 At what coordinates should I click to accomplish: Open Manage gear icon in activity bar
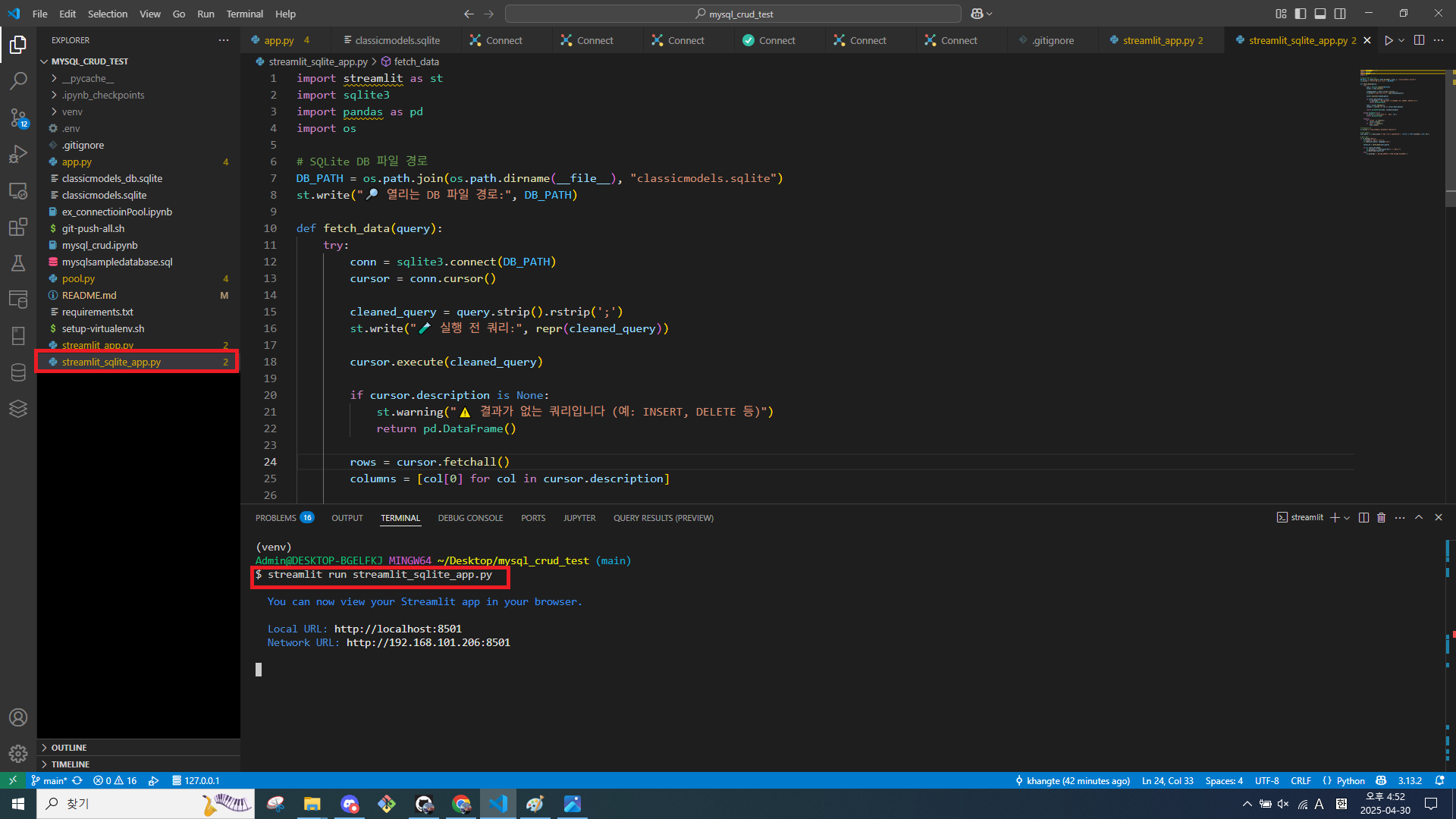pos(18,753)
